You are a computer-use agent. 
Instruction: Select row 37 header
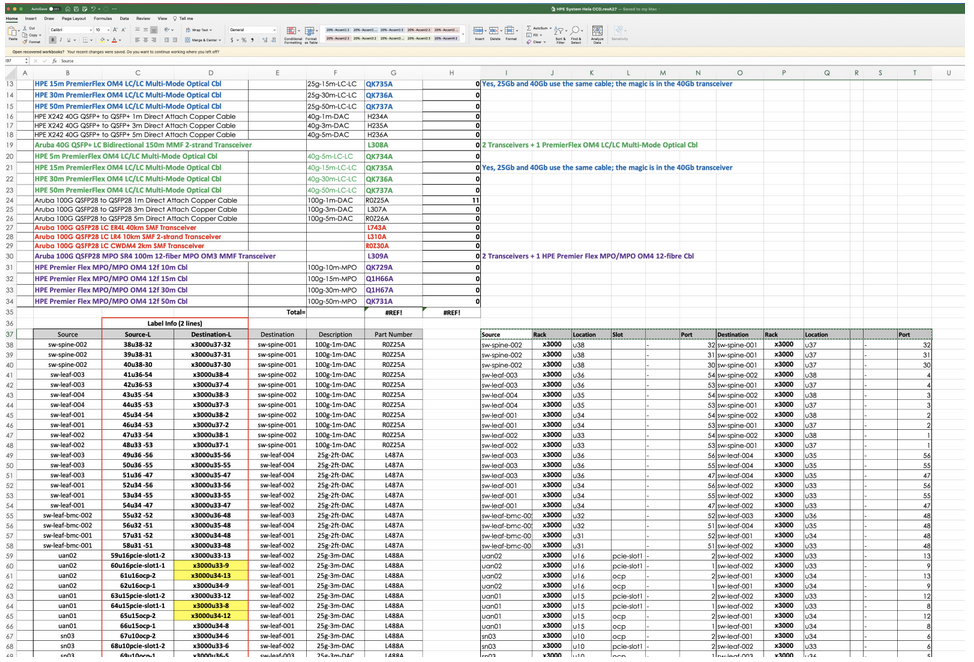click(x=9, y=334)
